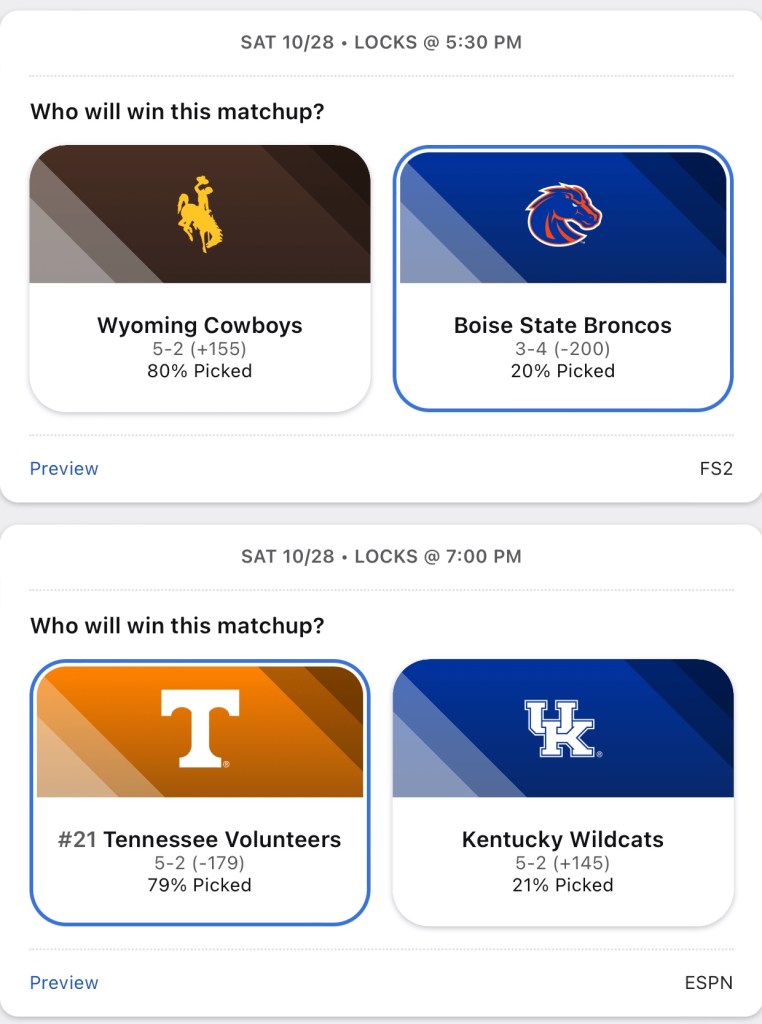Click the 7:00 PM lock time header
762x1024 pixels.
pyautogui.click(x=381, y=556)
